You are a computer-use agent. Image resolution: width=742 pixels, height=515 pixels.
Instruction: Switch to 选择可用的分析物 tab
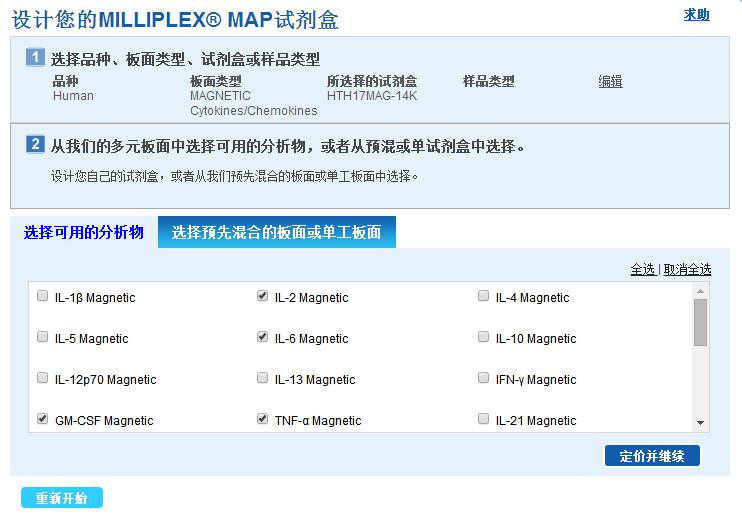pyautogui.click(x=83, y=232)
